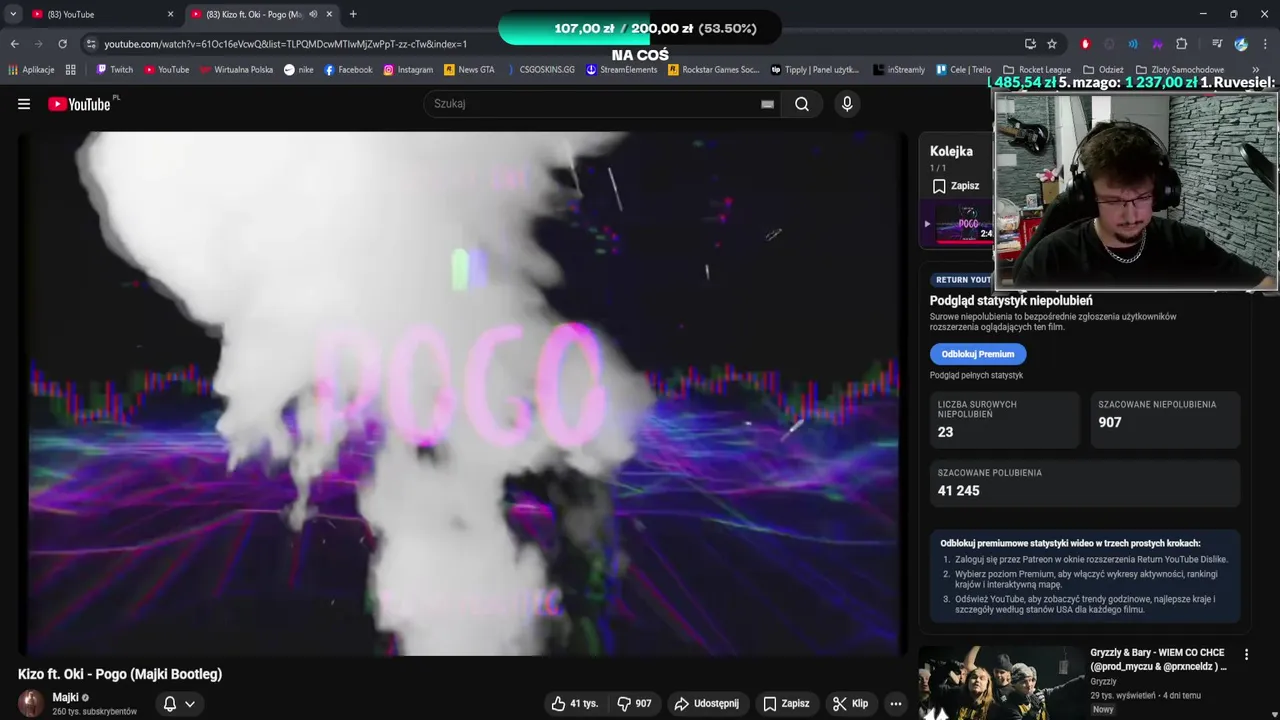Start voice search with microphone icon
1280x720 pixels.
847,104
